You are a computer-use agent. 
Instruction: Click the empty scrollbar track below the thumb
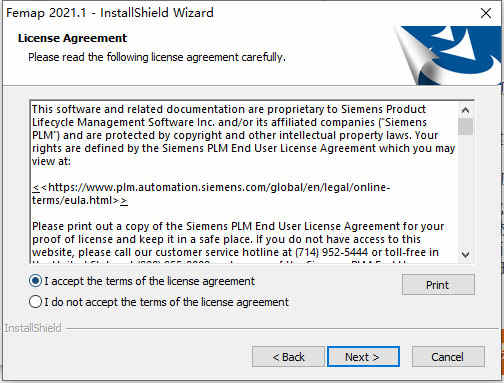pyautogui.click(x=466, y=191)
